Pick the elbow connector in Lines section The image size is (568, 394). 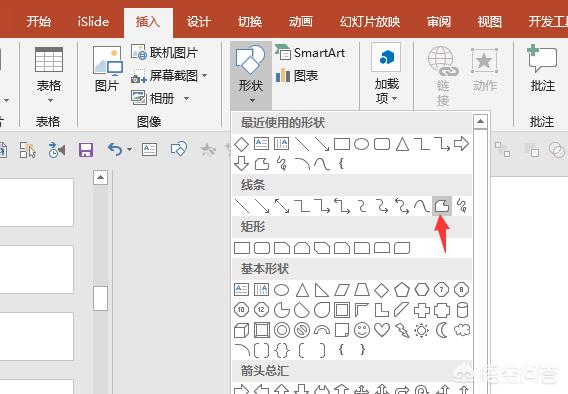tap(302, 206)
